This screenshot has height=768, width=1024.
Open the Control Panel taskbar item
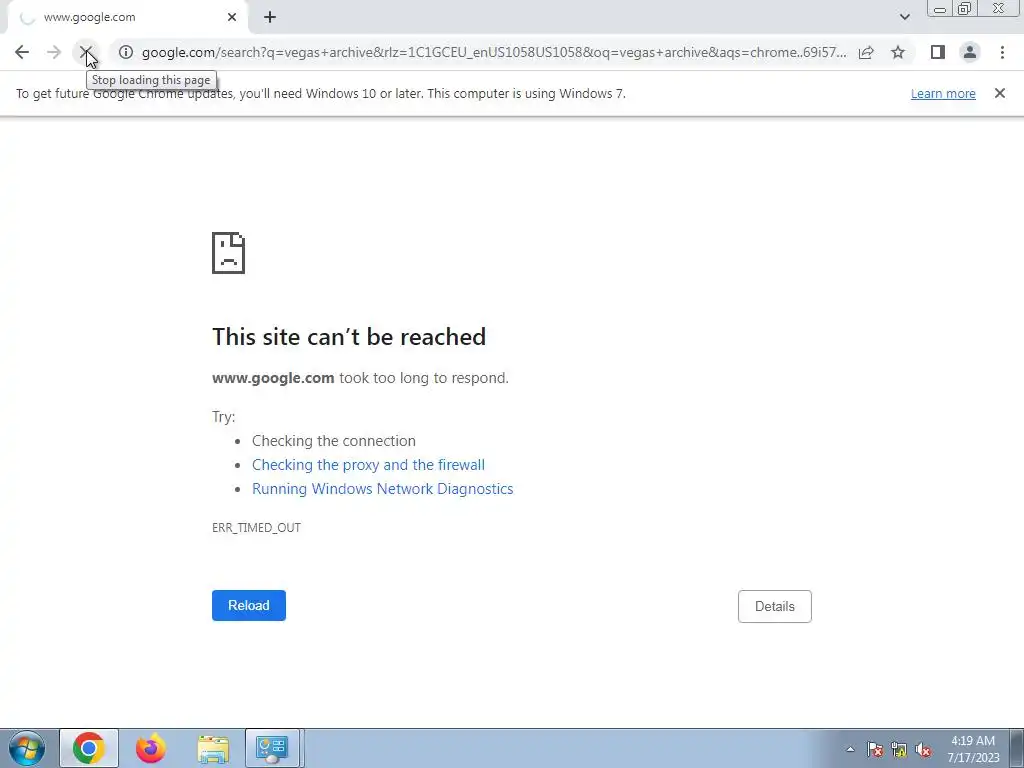272,748
